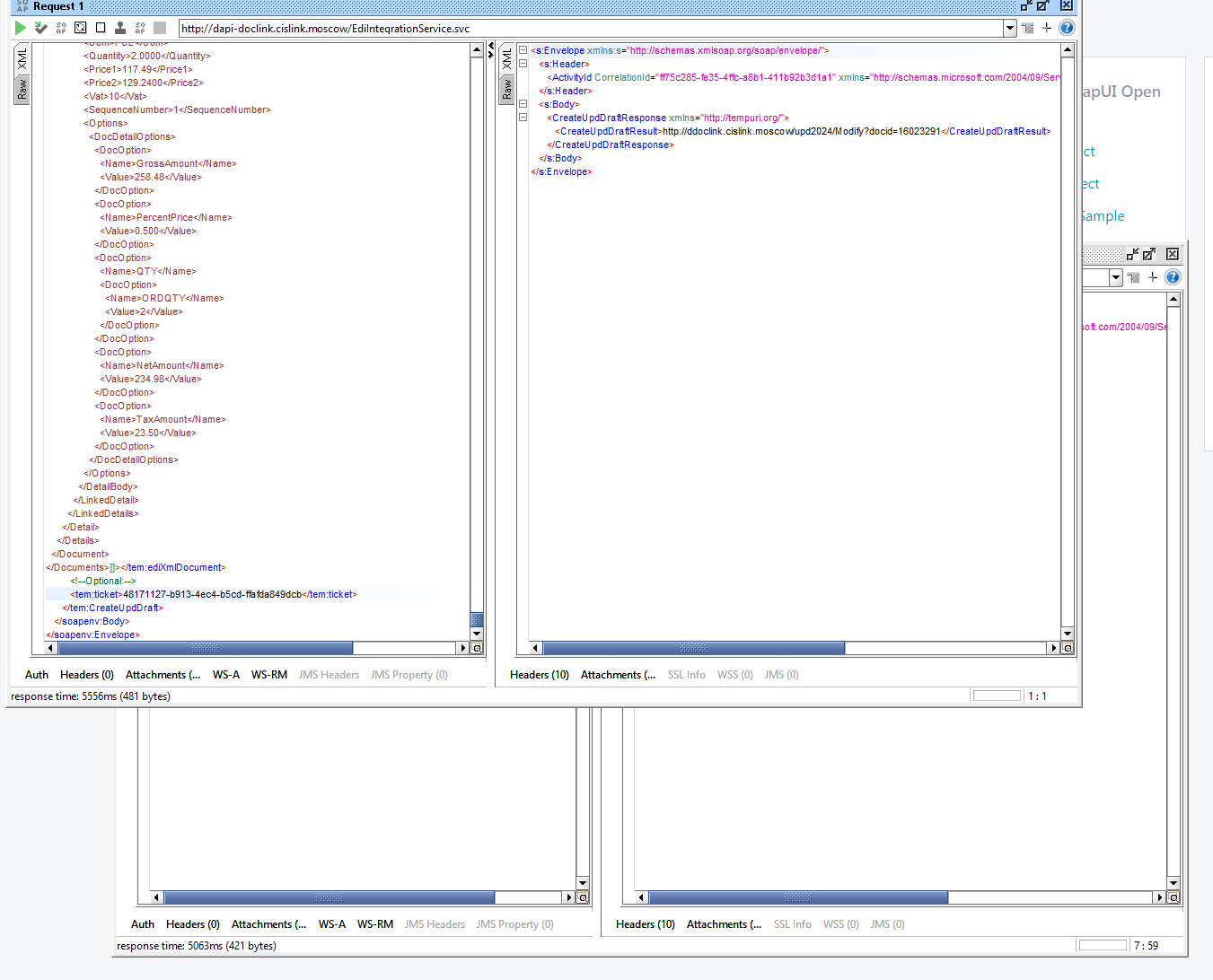Click the first SOAP mock service icon in toolbar

pos(61,28)
